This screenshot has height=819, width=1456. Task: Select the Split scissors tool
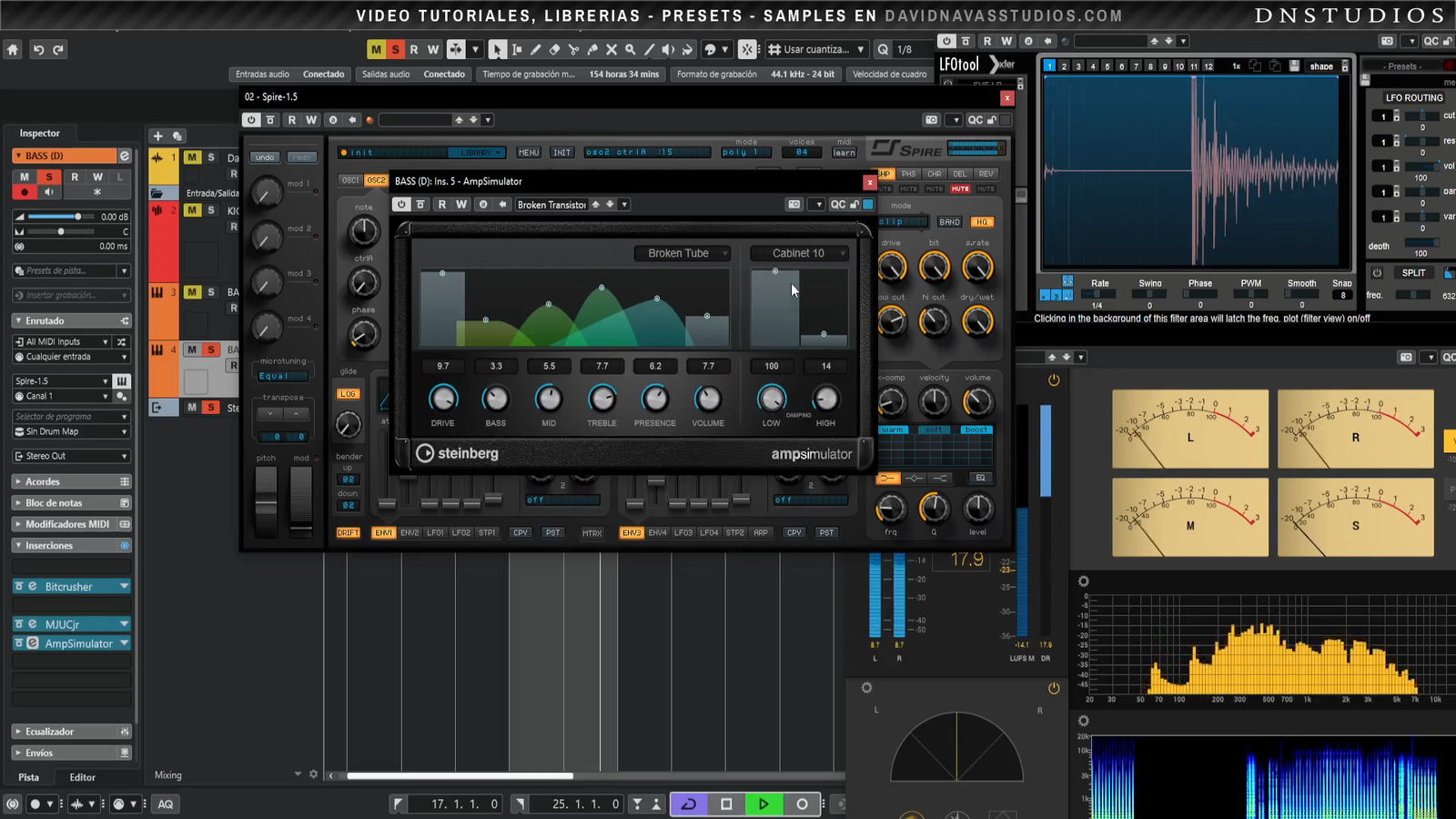(x=573, y=49)
